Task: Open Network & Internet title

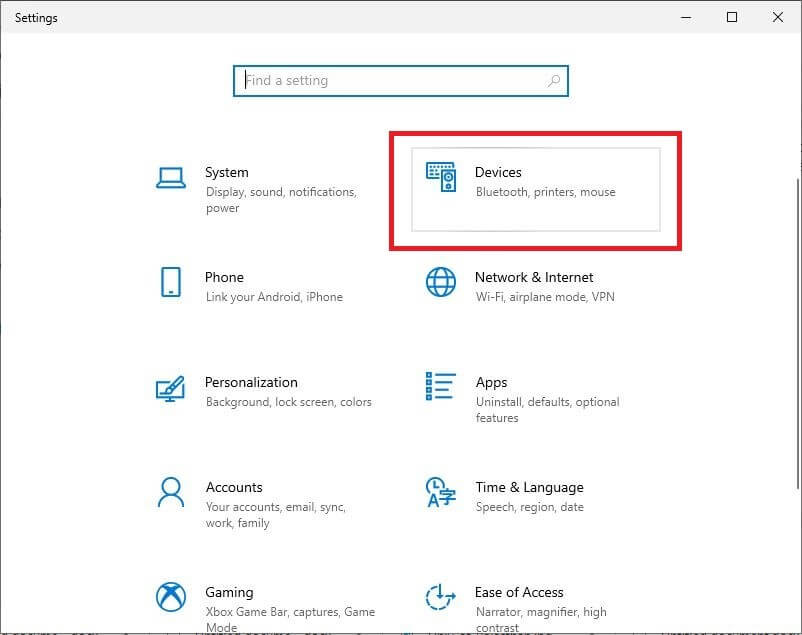Action: [534, 277]
